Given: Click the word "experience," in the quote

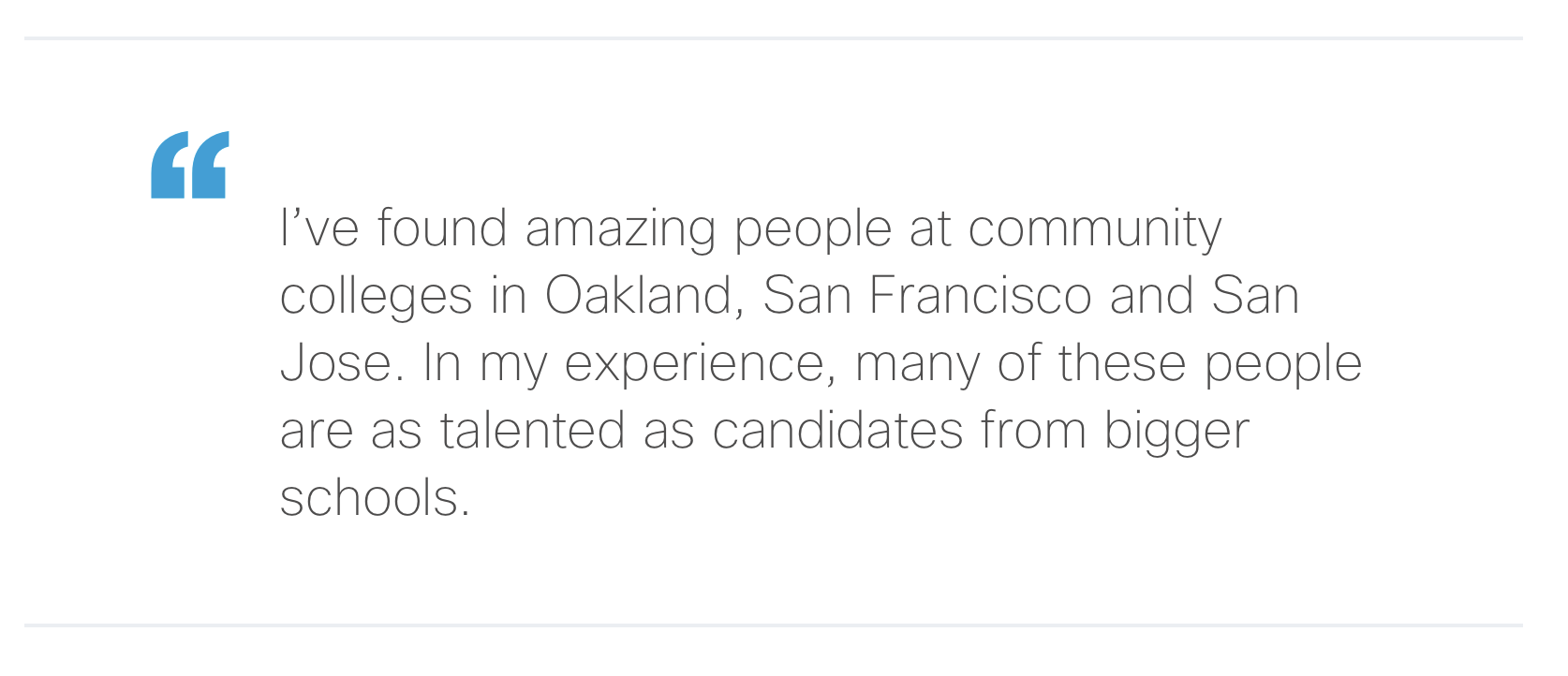Looking at the screenshot, I should [701, 366].
